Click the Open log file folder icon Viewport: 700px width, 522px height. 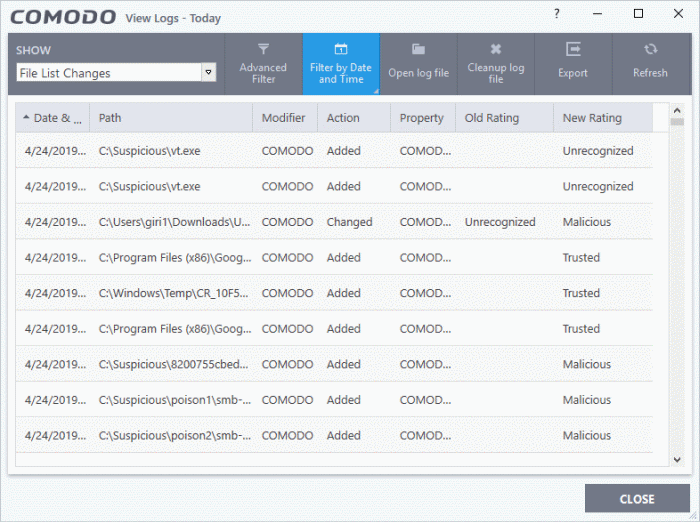pyautogui.click(x=418, y=49)
